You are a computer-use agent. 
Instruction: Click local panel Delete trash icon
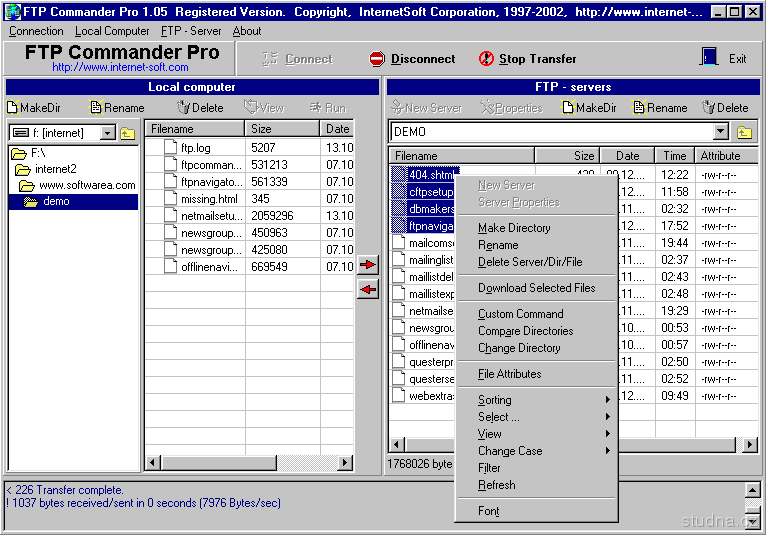point(183,107)
